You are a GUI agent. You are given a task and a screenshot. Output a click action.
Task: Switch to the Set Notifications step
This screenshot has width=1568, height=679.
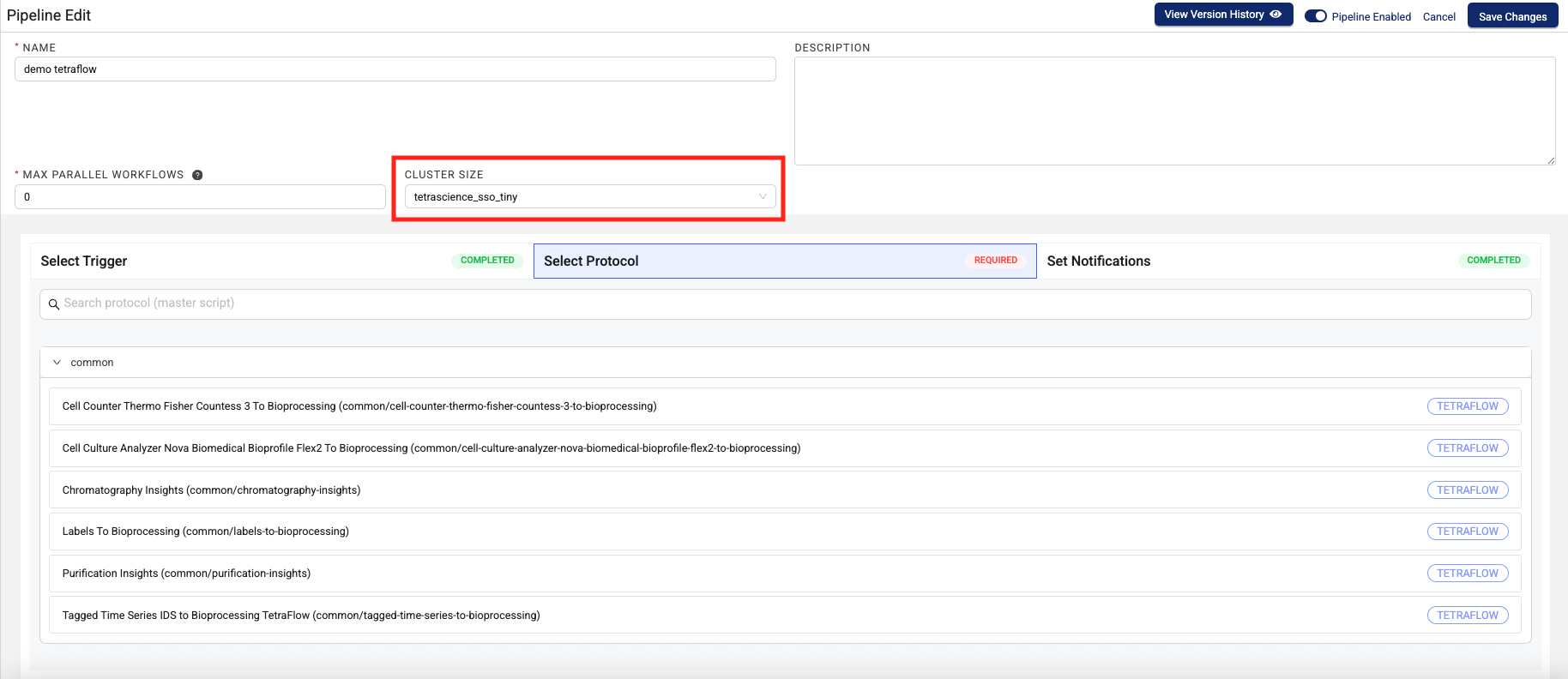click(x=1288, y=261)
